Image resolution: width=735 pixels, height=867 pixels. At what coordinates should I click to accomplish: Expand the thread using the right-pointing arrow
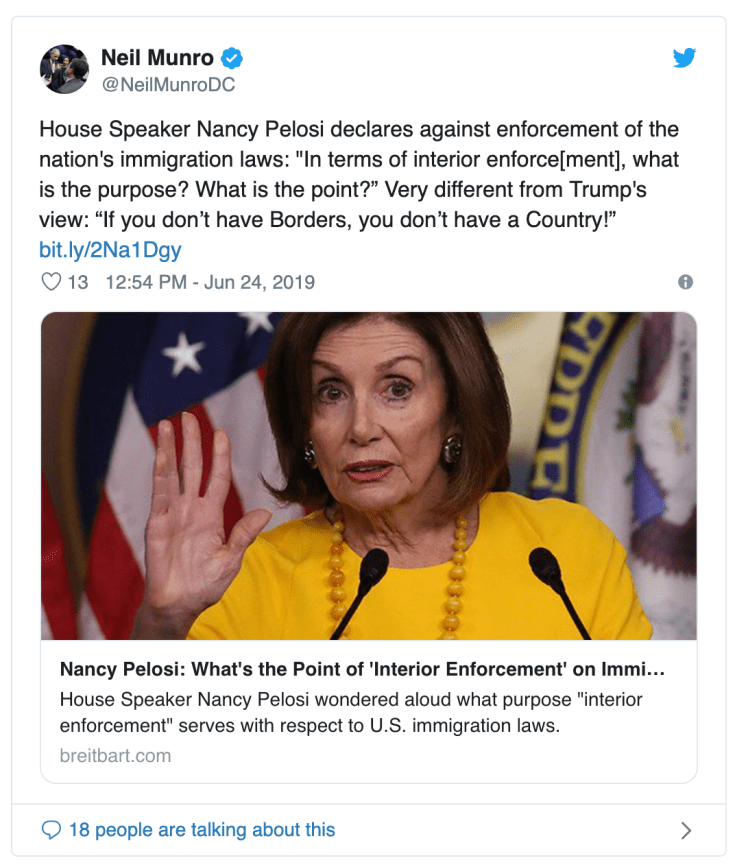pyautogui.click(x=685, y=829)
